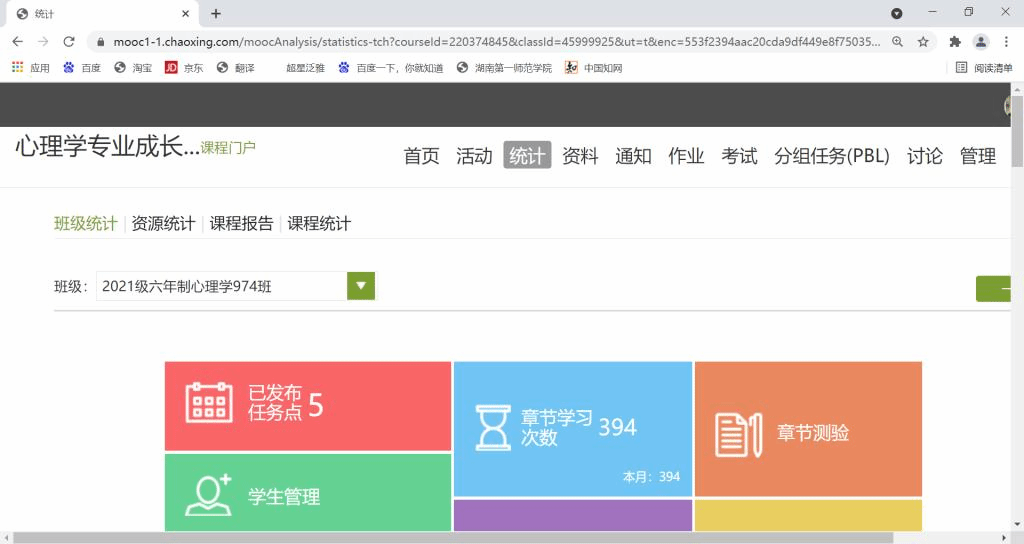The height and width of the screenshot is (544, 1024).
Task: Reload the page with the refresh icon
Action: pyautogui.click(x=69, y=42)
